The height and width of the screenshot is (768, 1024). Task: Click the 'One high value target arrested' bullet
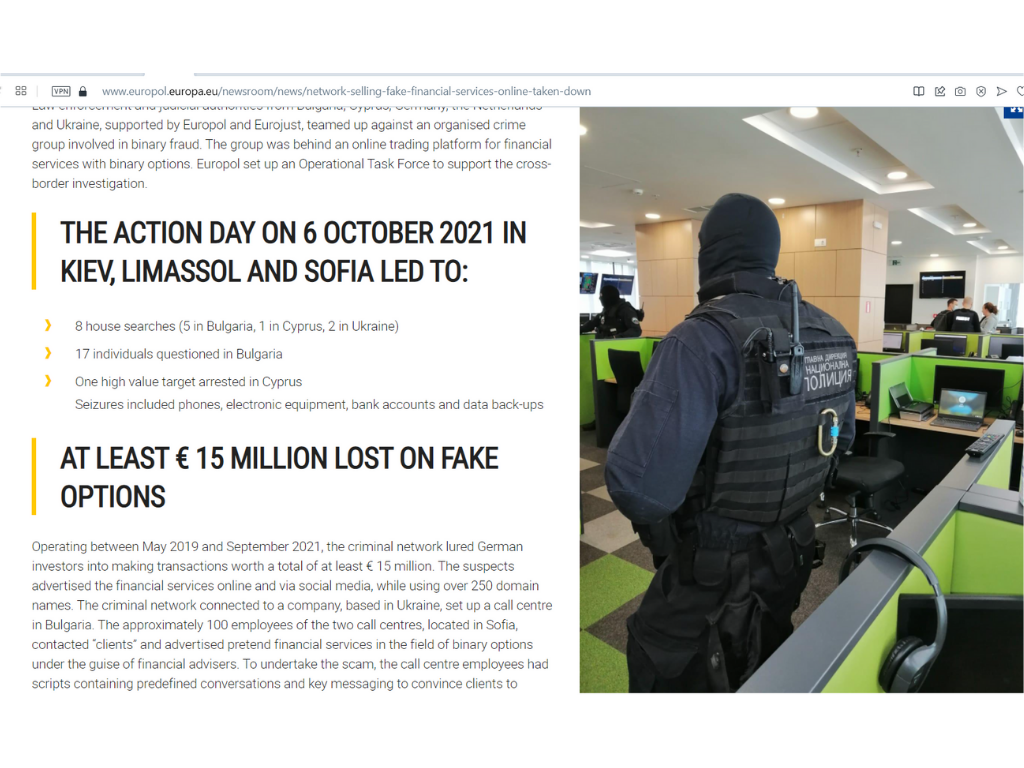[x=188, y=381]
